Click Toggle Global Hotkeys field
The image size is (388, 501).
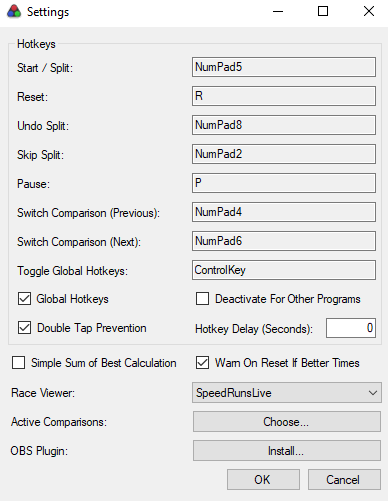tap(284, 270)
